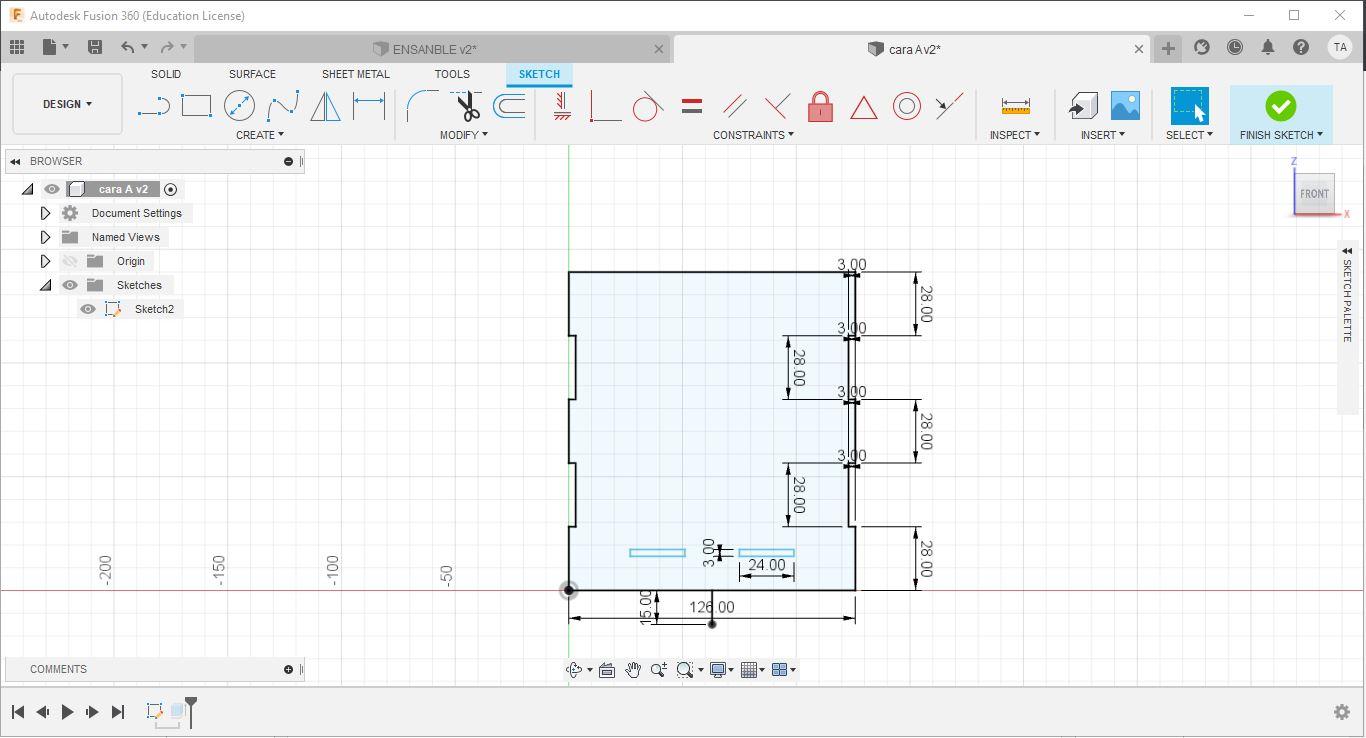Switch to the SOLID tab
The height and width of the screenshot is (738, 1366).
166,74
